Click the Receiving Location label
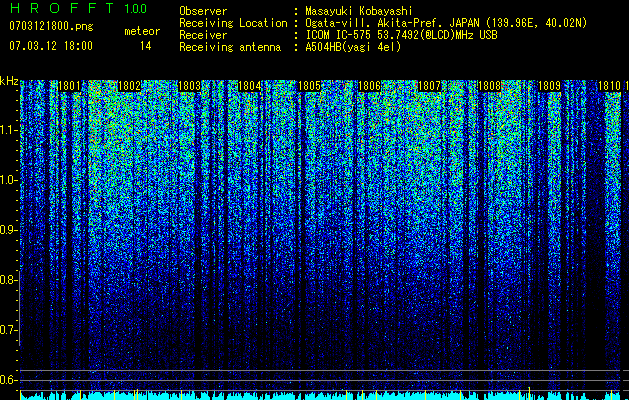Image resolution: width=629 pixels, height=400 pixels. click(233, 23)
